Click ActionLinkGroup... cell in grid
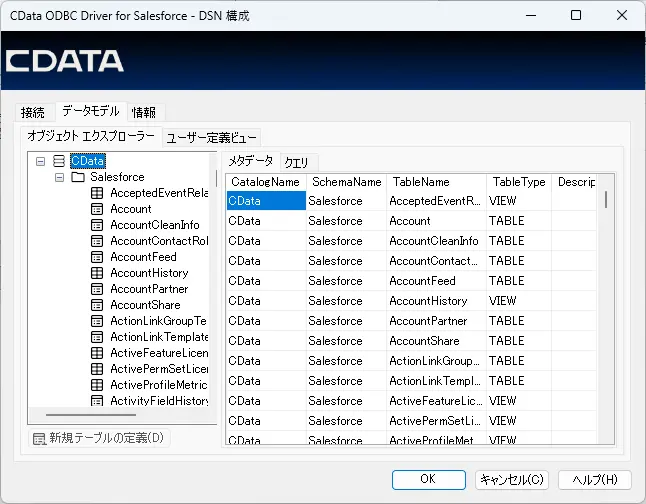 tap(436, 361)
